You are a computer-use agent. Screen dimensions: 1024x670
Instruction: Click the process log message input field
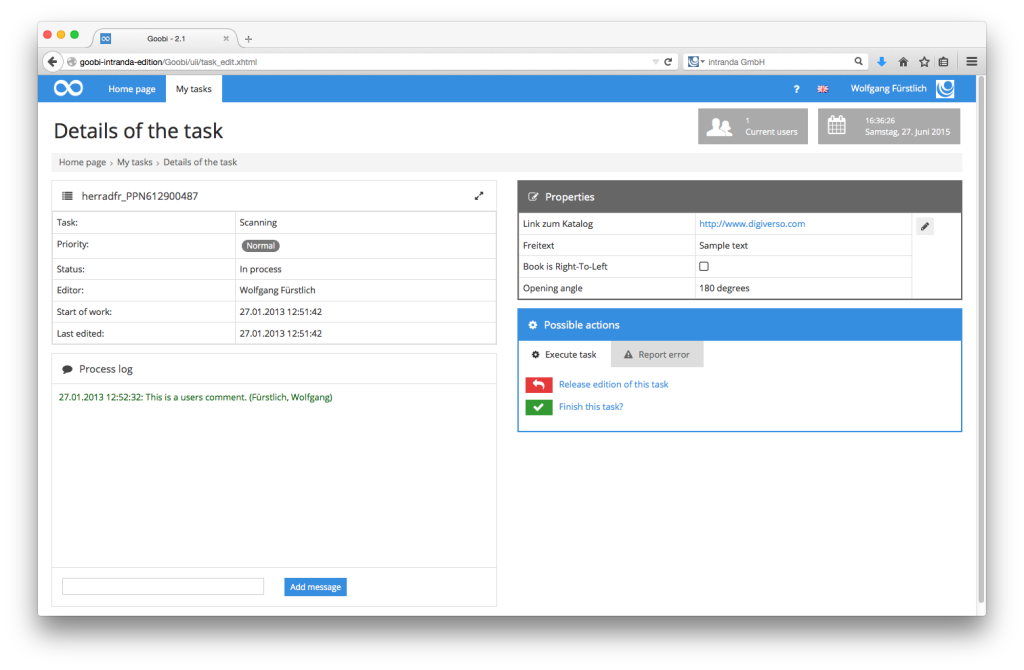click(163, 587)
